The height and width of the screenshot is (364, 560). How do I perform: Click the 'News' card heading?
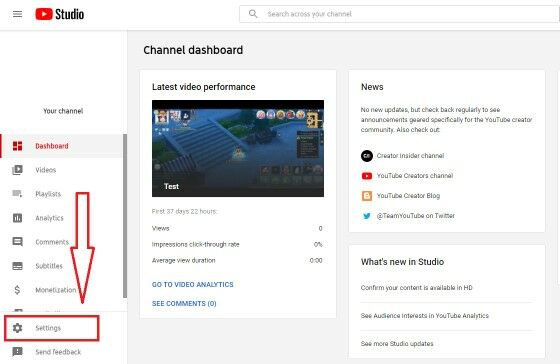click(x=372, y=87)
